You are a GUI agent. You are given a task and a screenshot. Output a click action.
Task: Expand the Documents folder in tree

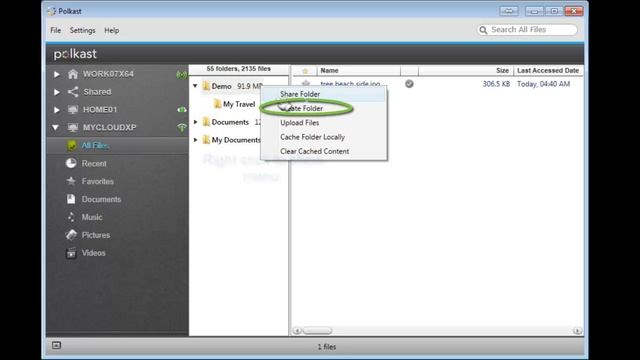coord(196,122)
